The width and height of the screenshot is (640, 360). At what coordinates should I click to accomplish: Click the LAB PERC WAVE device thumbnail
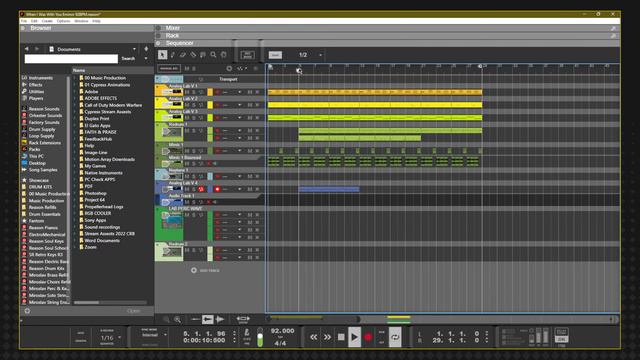point(172,220)
